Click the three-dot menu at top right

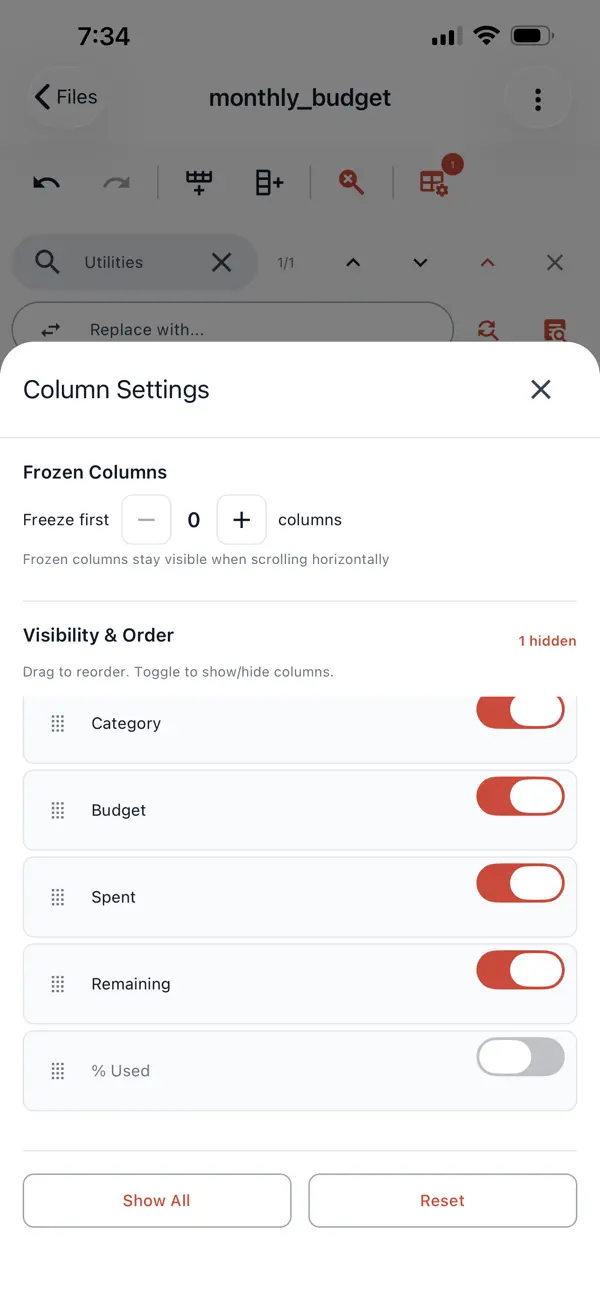[538, 99]
